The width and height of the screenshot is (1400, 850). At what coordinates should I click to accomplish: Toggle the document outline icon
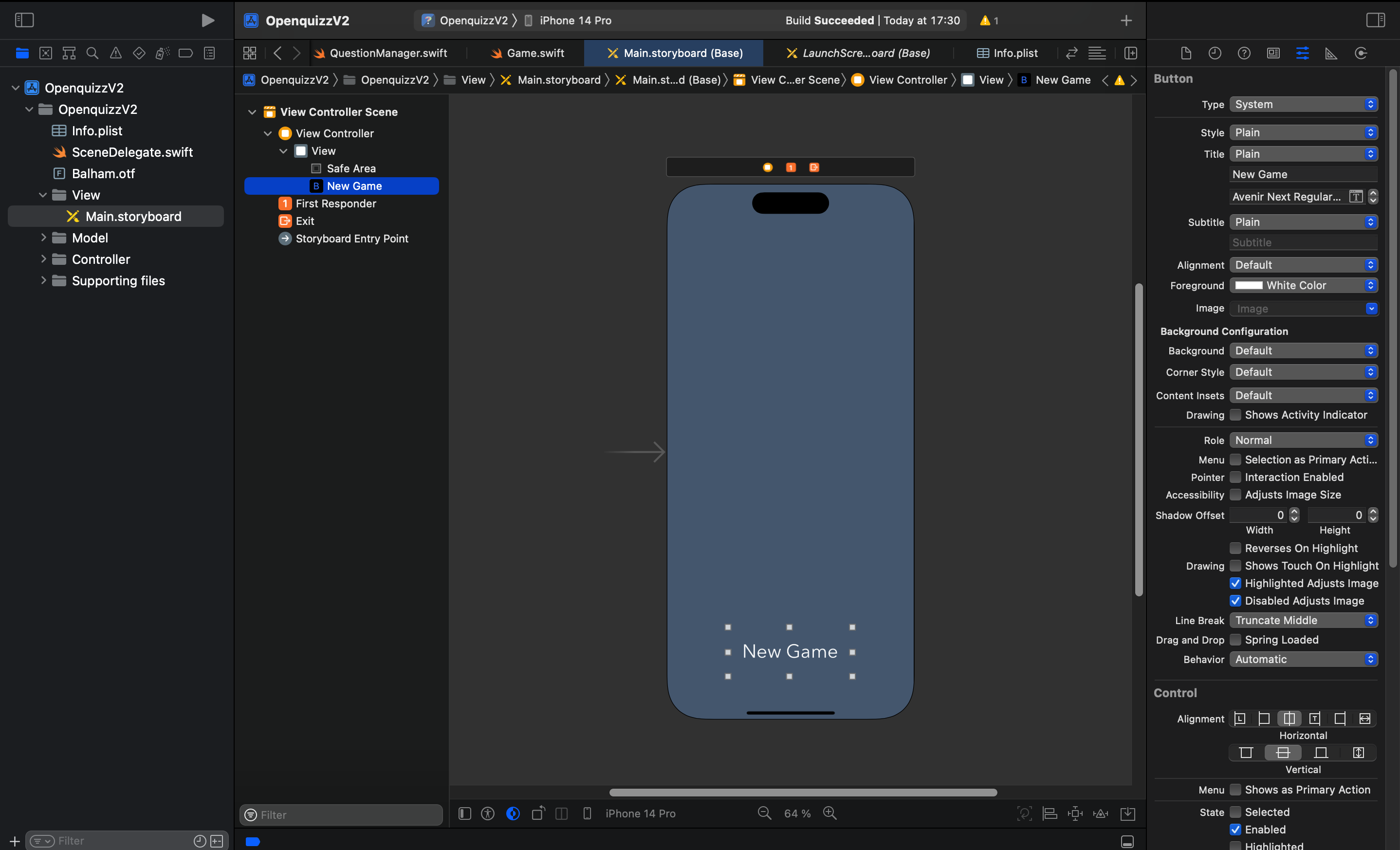(x=465, y=813)
